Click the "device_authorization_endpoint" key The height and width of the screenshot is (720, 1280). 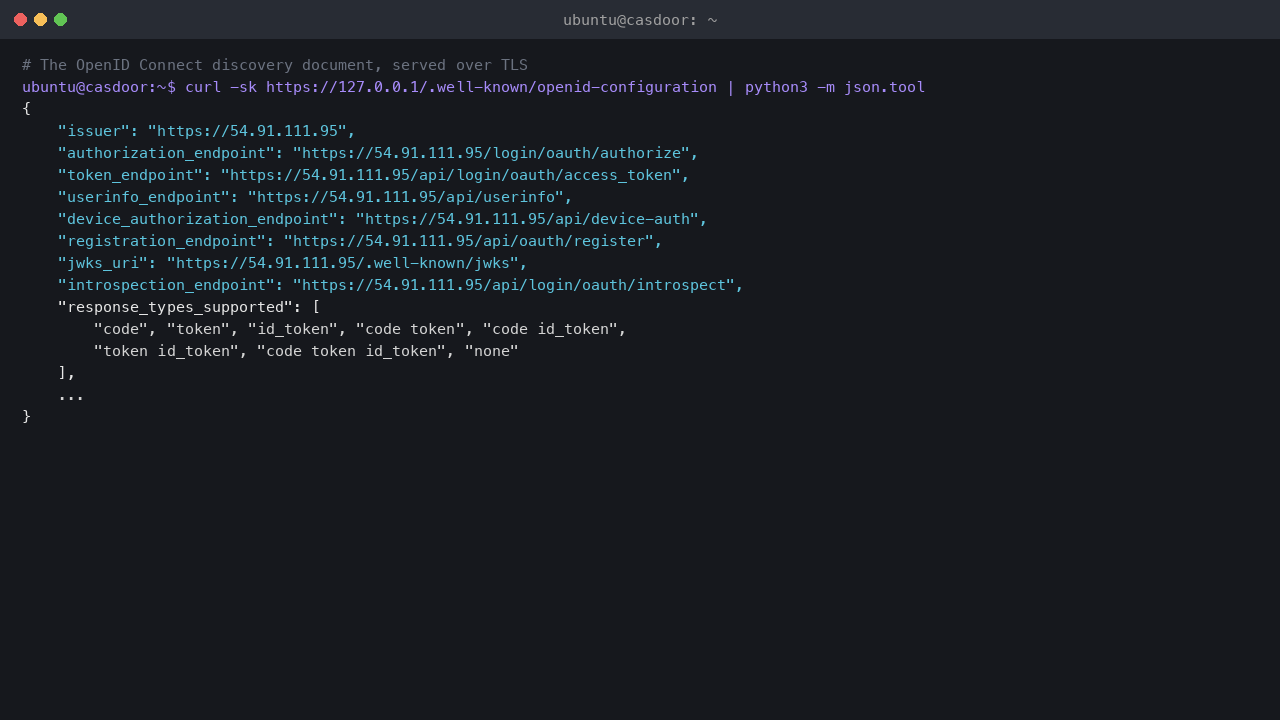(198, 219)
